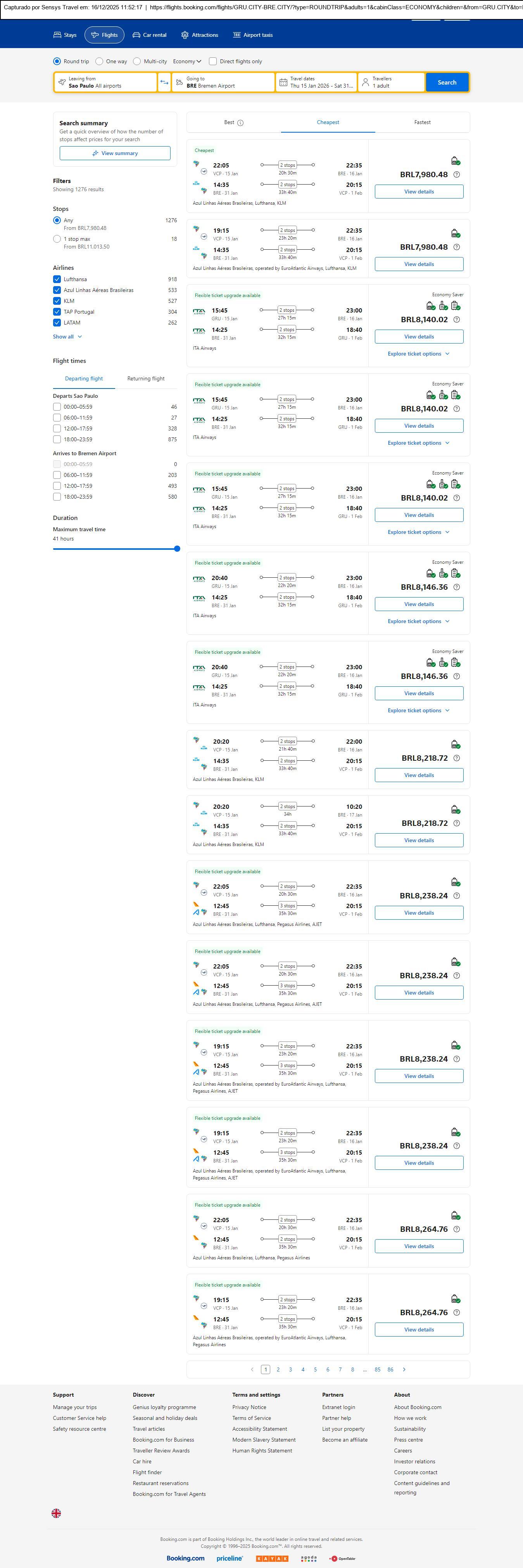523x1568 pixels.
Task: Click the price info icon beside BRL7,980.48
Action: 457,175
